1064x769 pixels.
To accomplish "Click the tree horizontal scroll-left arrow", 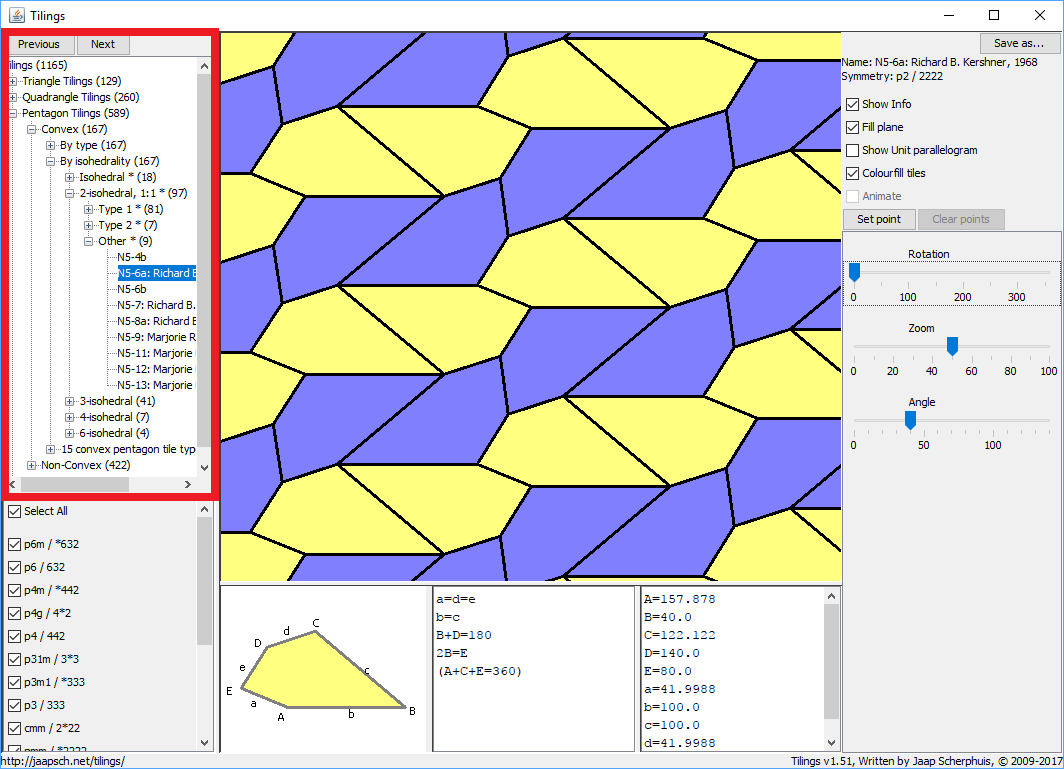I will point(13,485).
